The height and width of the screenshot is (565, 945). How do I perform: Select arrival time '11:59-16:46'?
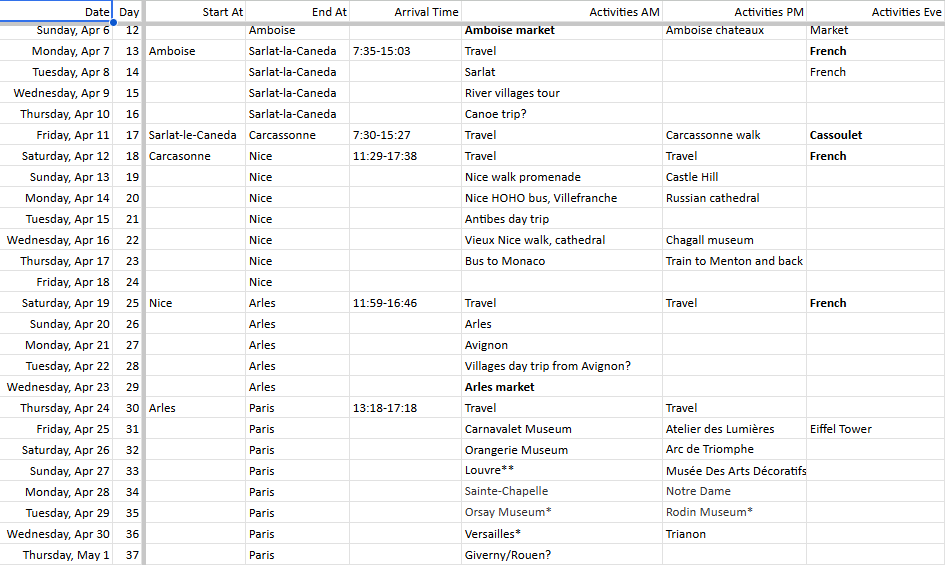[x=406, y=303]
